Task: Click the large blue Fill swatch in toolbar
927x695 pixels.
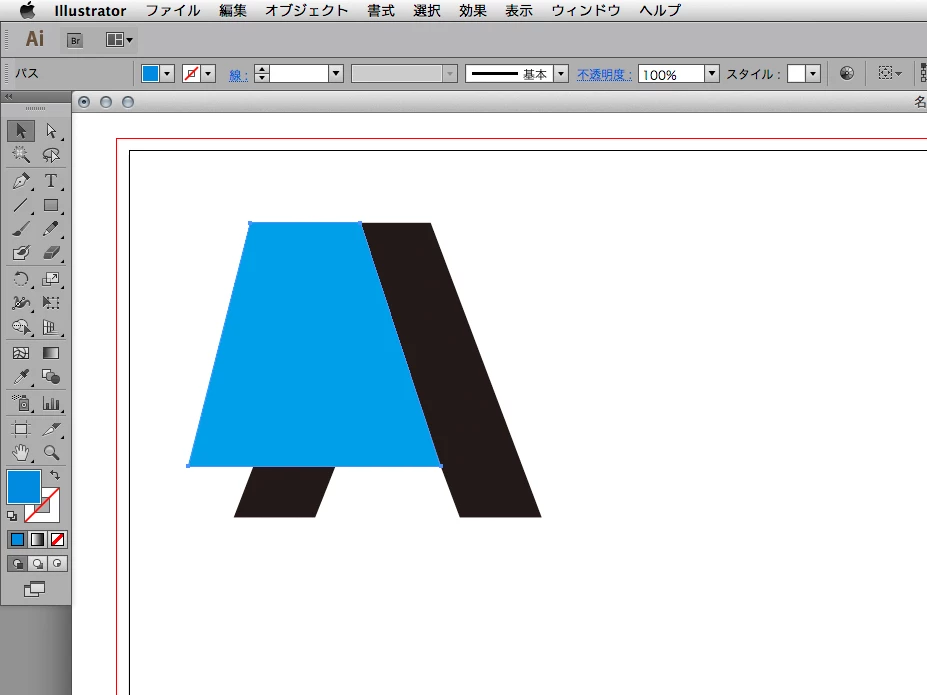Action: (24, 486)
